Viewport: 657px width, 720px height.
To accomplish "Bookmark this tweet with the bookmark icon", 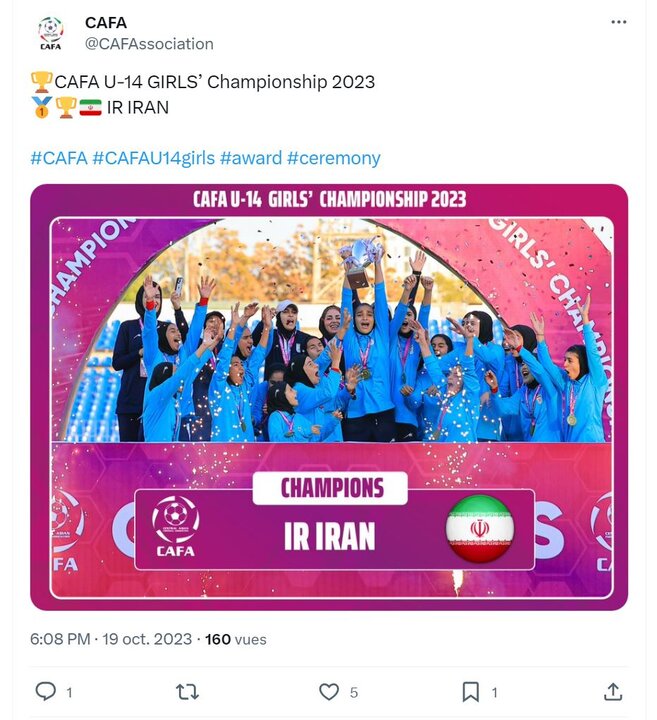I will pos(471,691).
